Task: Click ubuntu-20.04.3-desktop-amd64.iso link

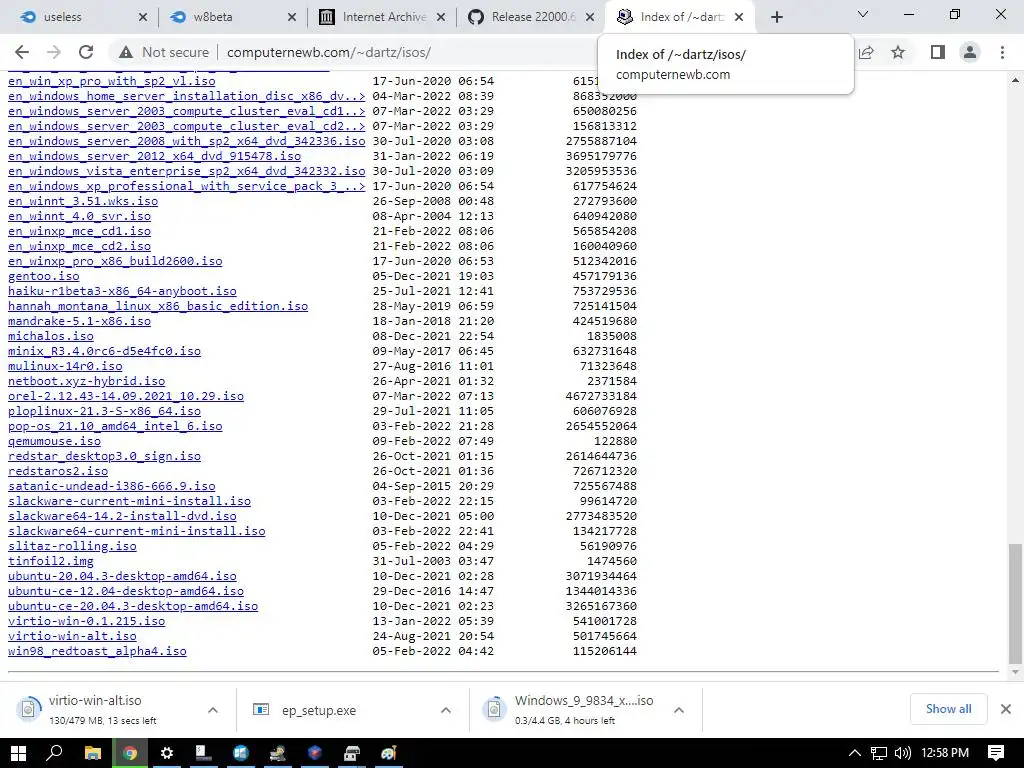Action: click(122, 577)
